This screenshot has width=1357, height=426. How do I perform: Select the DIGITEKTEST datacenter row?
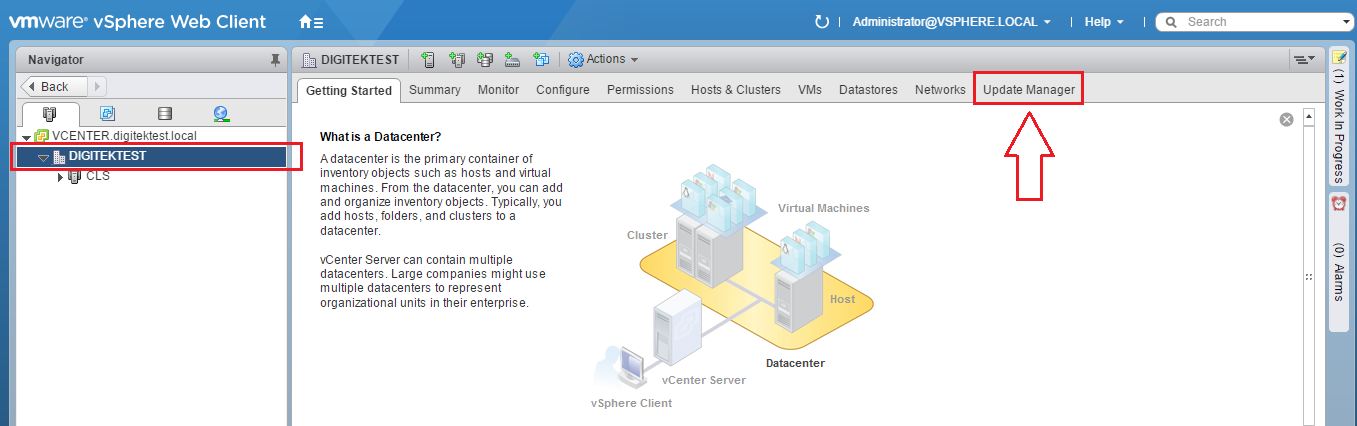click(x=152, y=157)
